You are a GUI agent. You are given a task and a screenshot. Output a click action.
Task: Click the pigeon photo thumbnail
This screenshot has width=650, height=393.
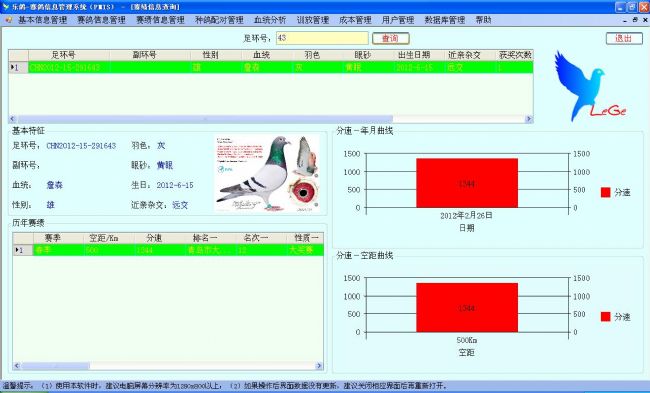pyautogui.click(x=267, y=173)
